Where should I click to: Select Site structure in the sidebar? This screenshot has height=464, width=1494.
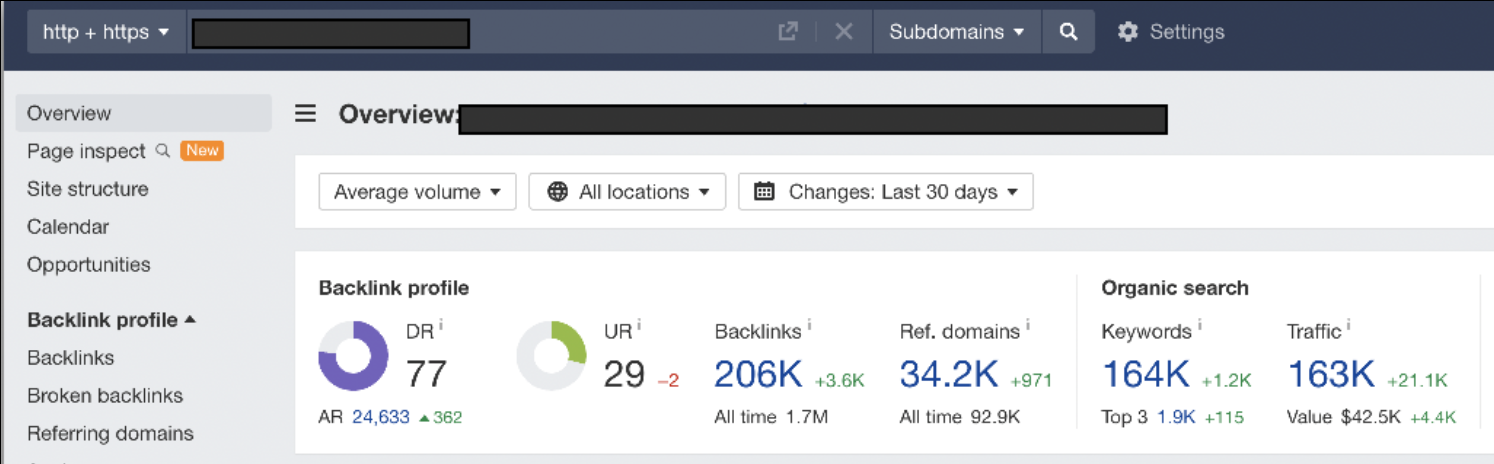(88, 189)
